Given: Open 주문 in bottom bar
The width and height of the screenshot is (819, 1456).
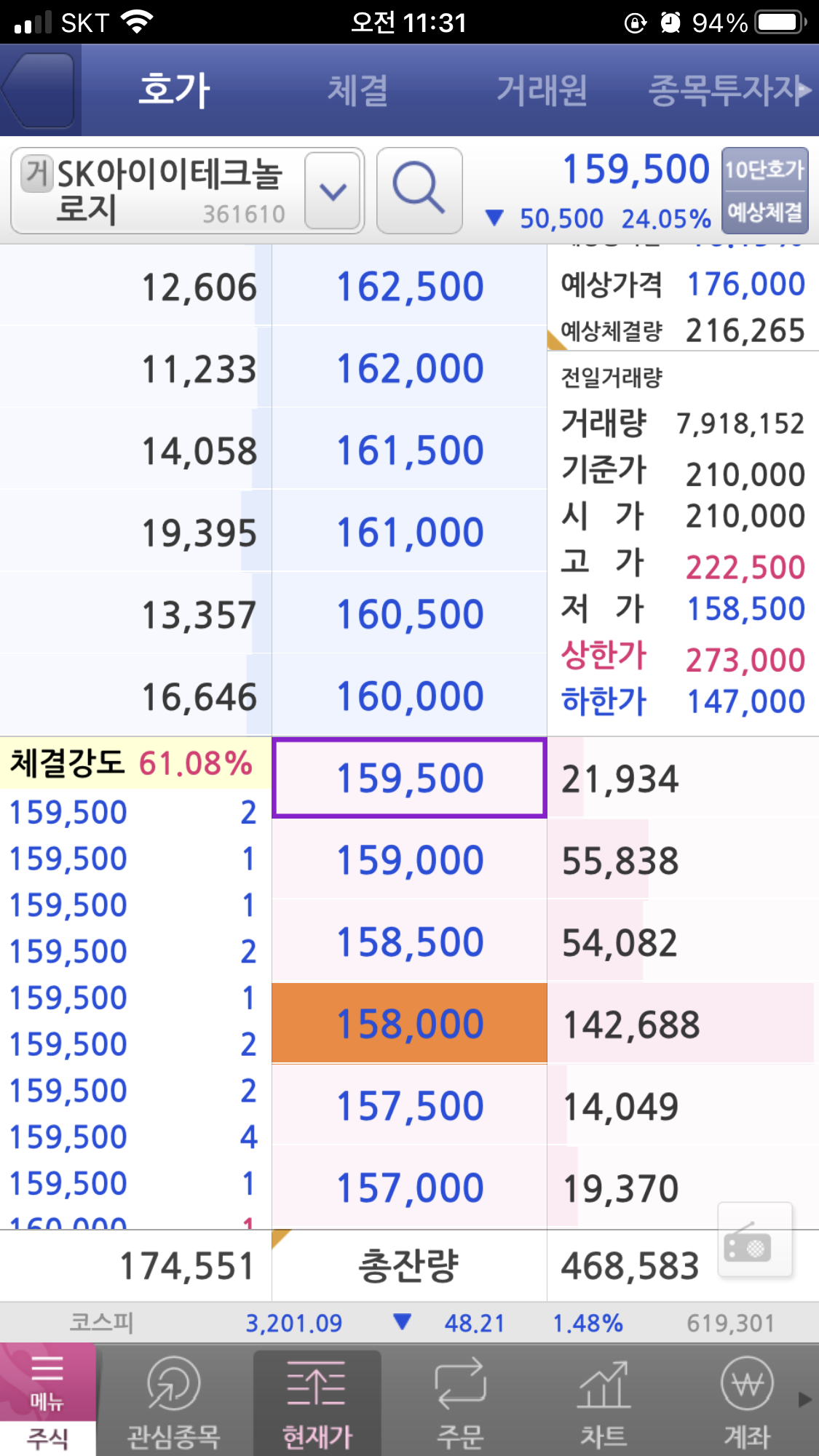Looking at the screenshot, I should point(460,1402).
